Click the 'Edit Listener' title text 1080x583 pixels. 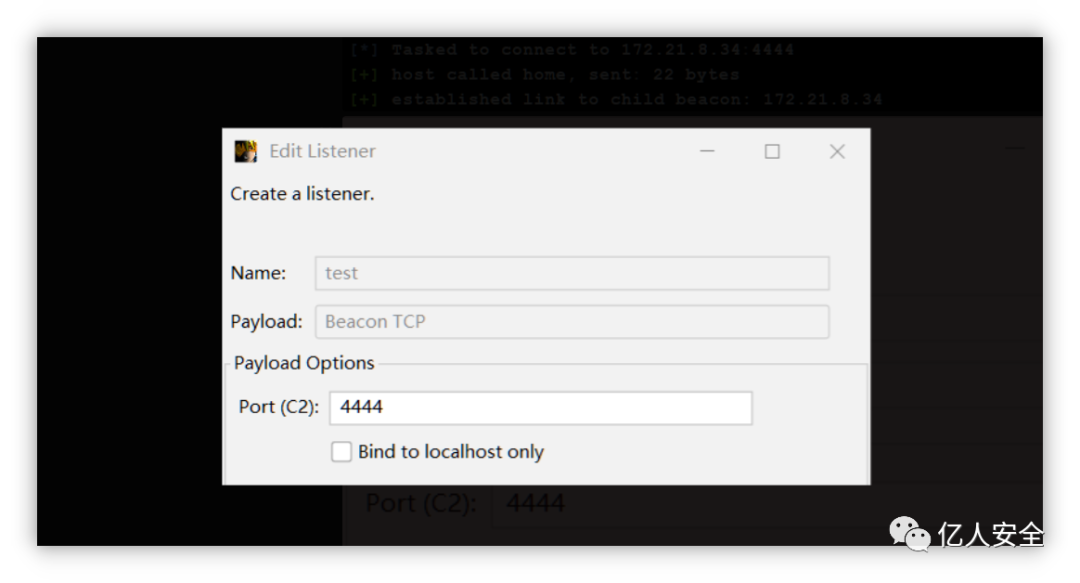[x=322, y=151]
